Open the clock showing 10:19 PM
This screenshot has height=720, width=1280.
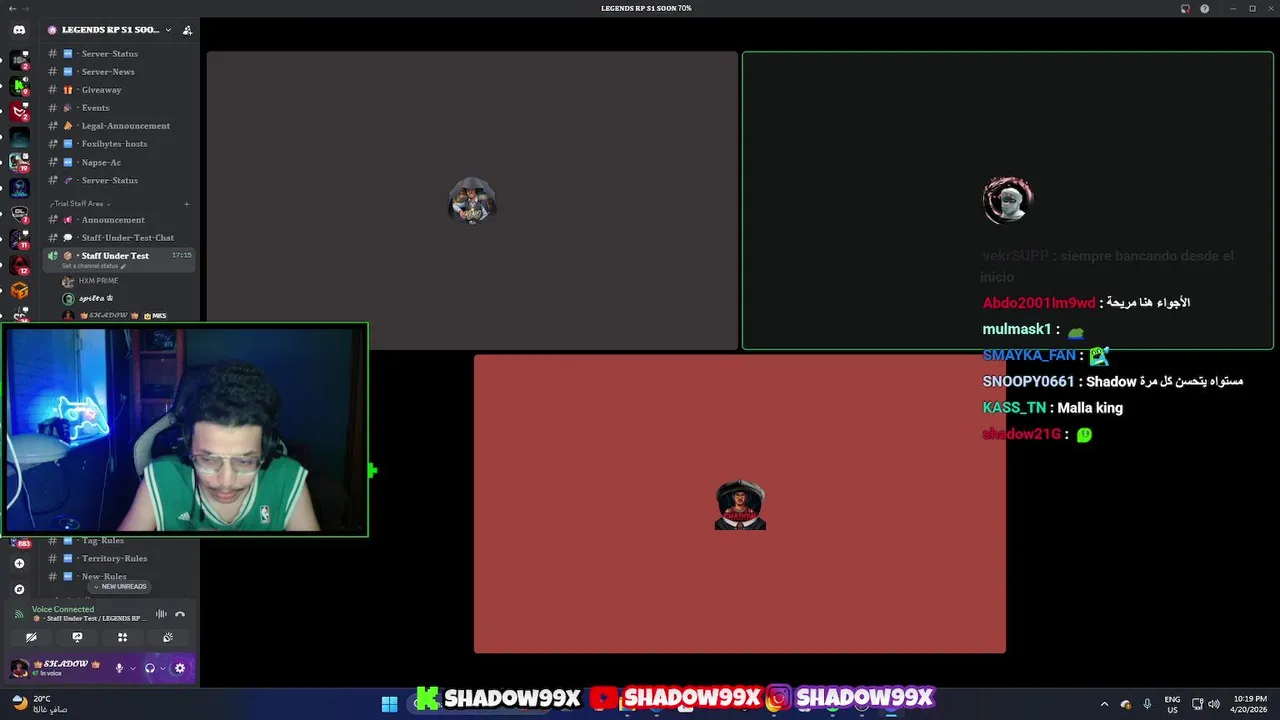(1250, 704)
